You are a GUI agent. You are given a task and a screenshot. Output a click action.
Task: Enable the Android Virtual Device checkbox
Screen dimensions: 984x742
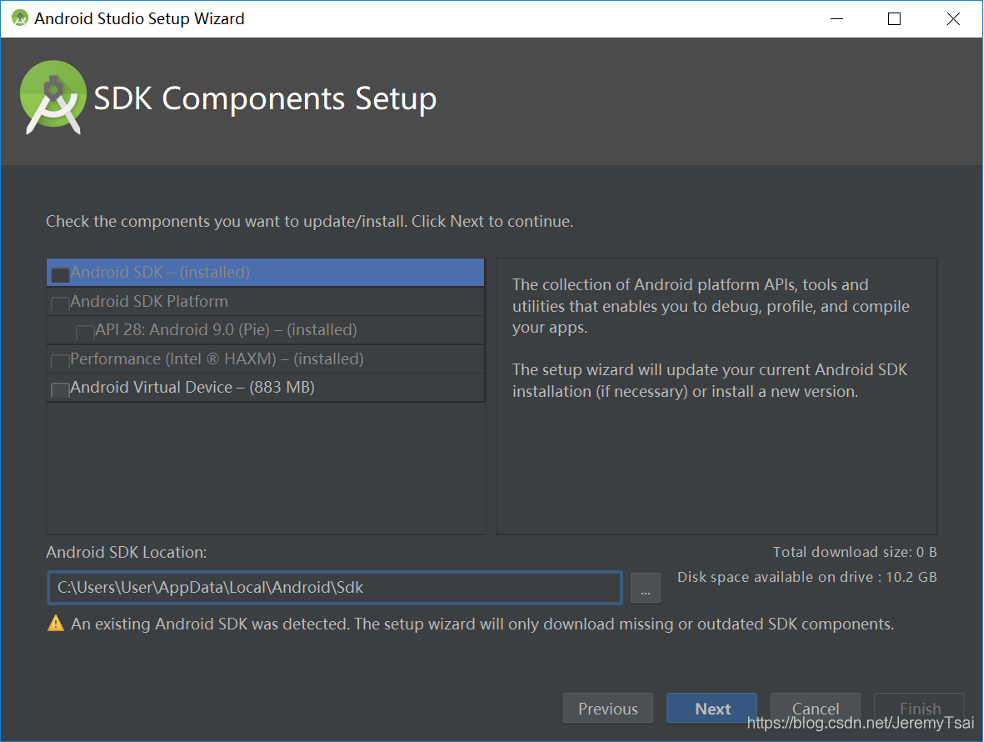pyautogui.click(x=60, y=390)
